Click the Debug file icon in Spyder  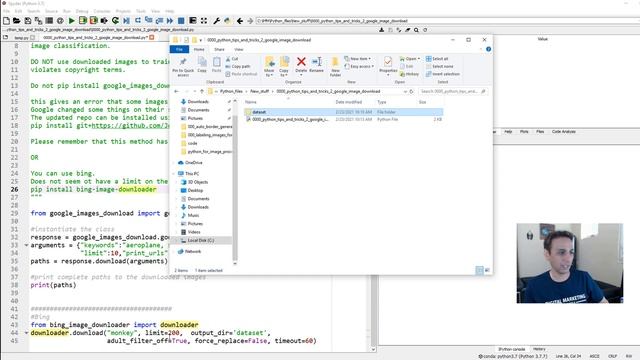[x=127, y=20]
